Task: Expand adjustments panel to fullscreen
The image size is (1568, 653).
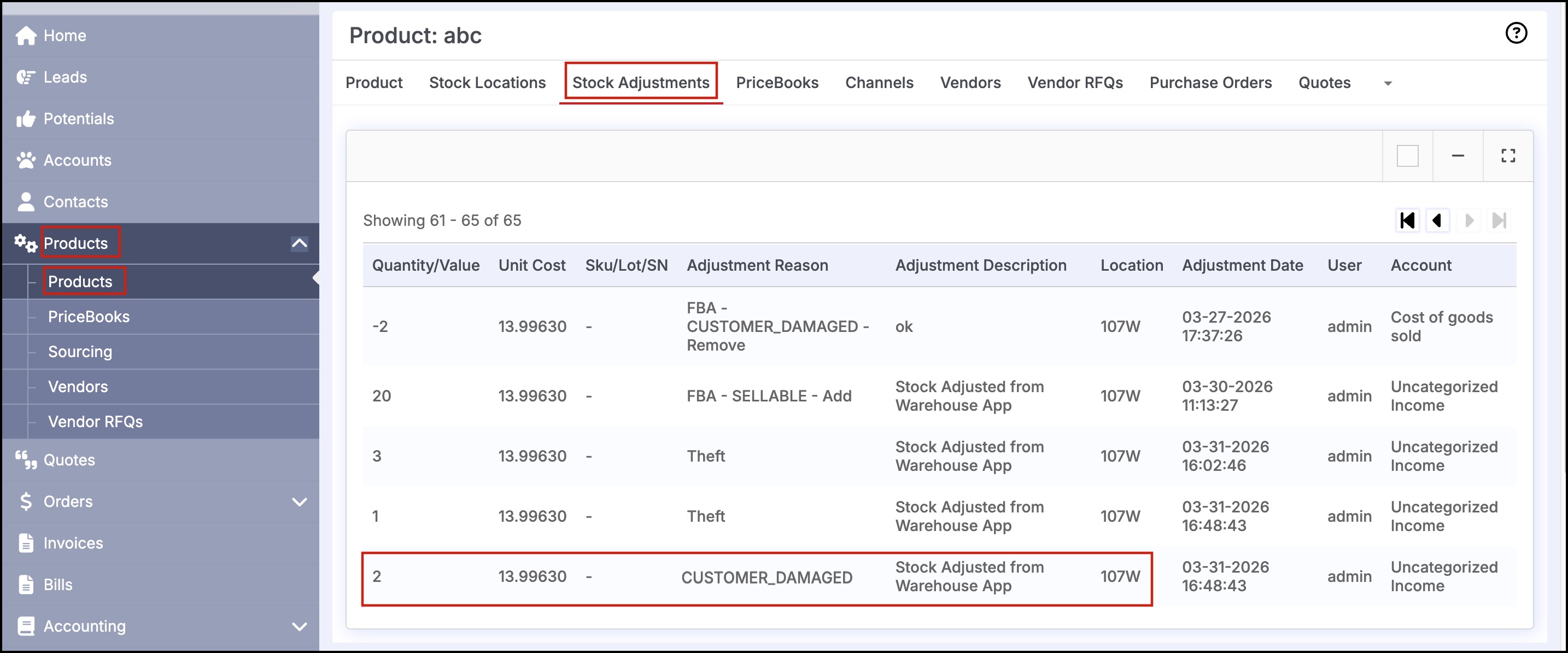Action: (1508, 156)
